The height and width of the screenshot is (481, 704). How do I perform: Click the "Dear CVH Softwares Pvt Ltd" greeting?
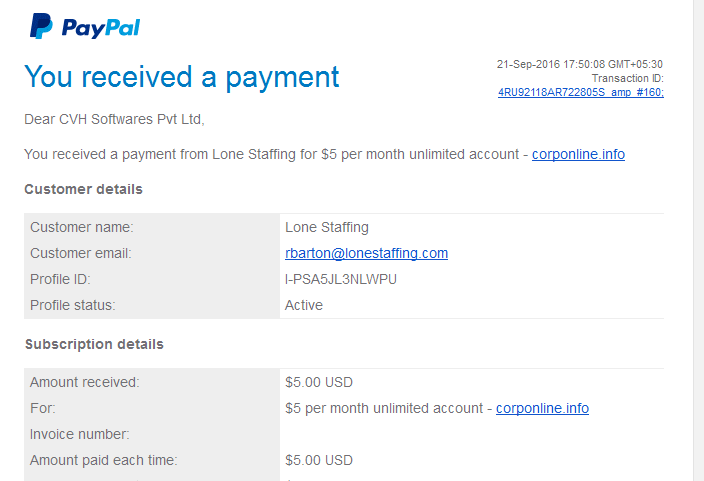coord(113,120)
